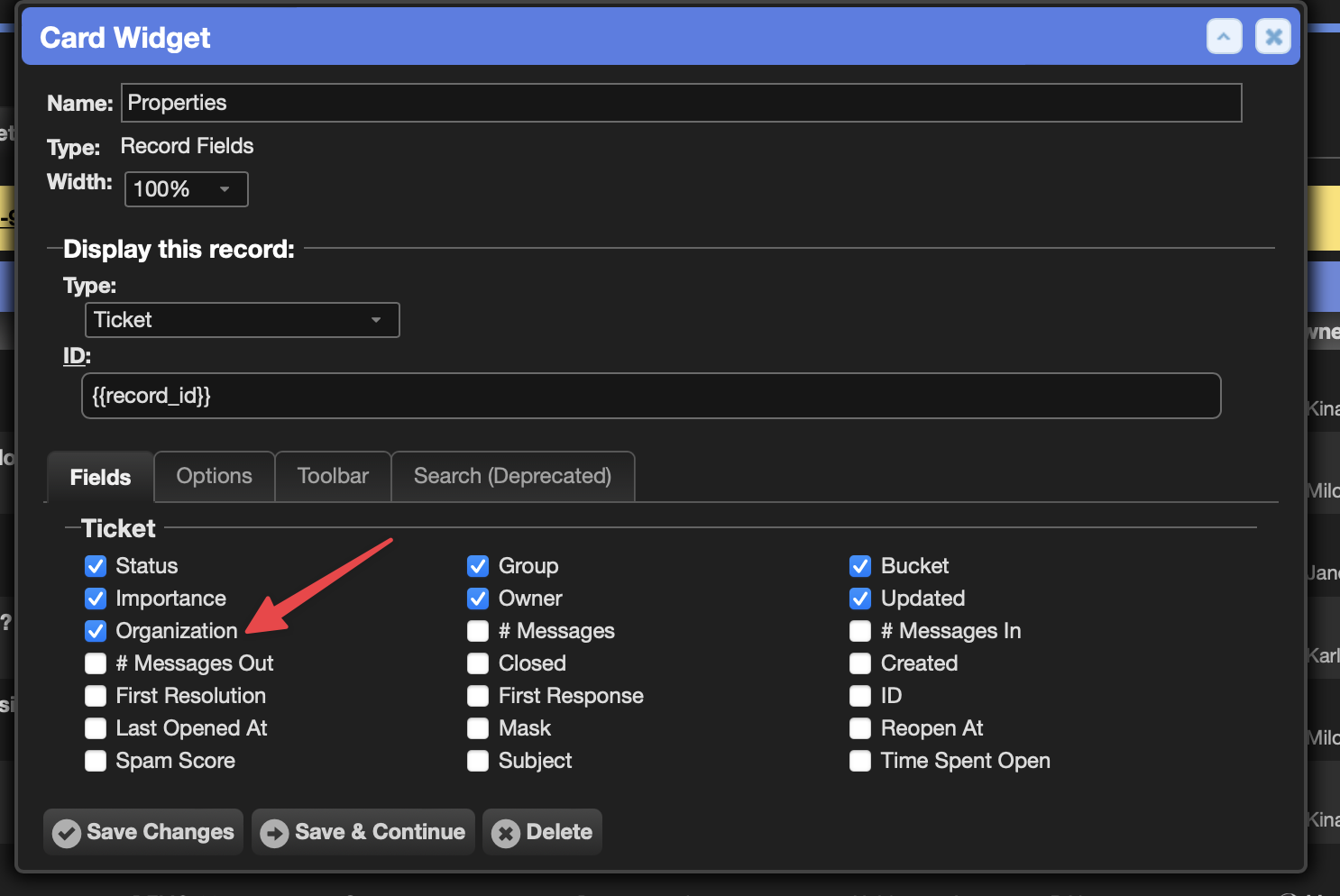Enable the # Messages field

478,631
